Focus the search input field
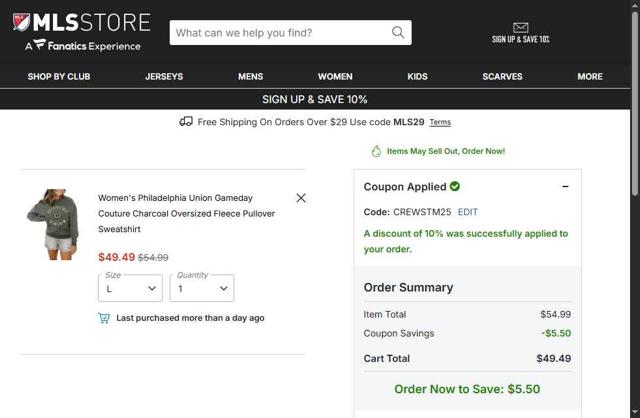Image resolution: width=640 pixels, height=418 pixels. coord(280,33)
